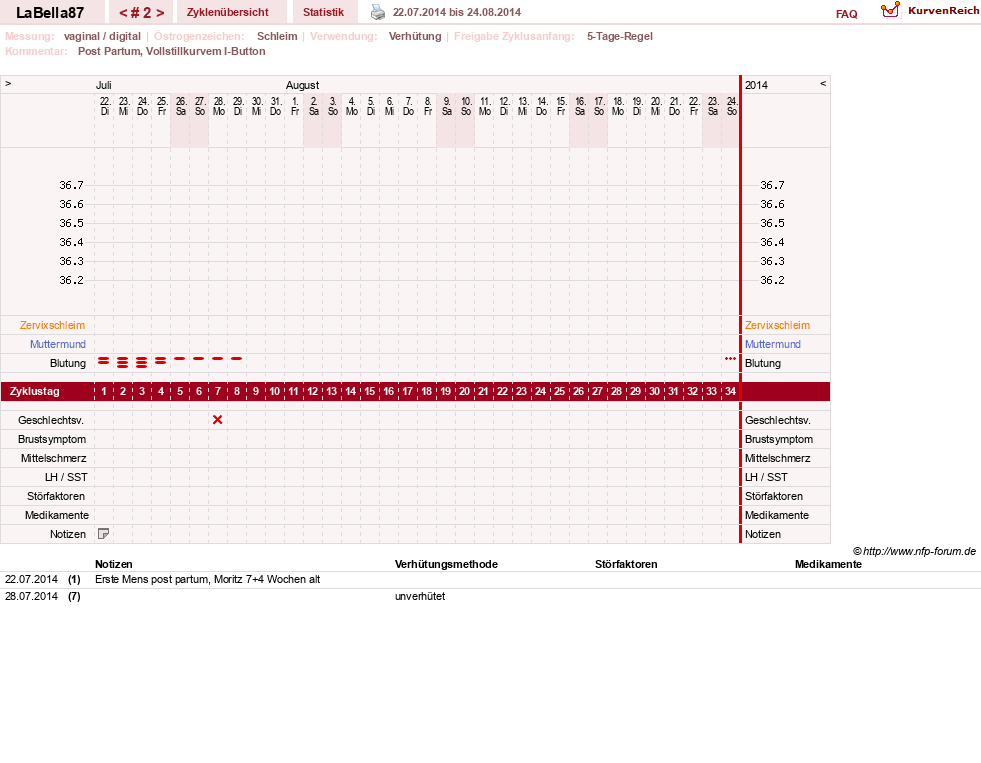
Task: Click the left Muttermund label
Action: coord(58,344)
